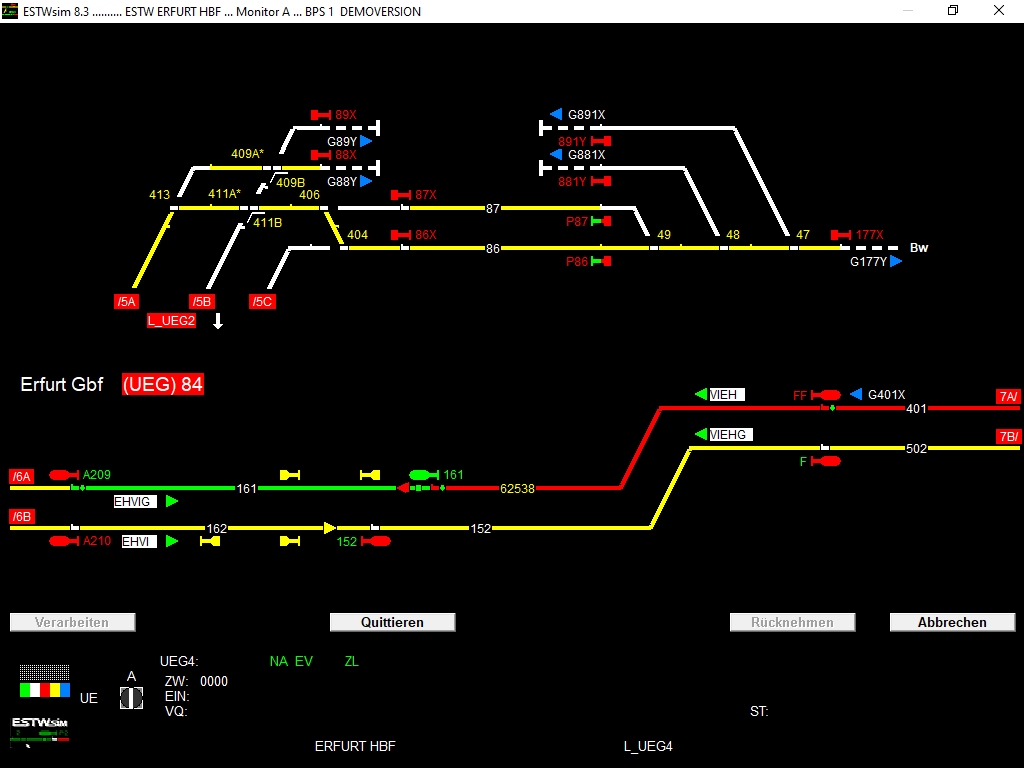Toggle the green NA status indicator
1024x768 pixels.
pyautogui.click(x=279, y=661)
